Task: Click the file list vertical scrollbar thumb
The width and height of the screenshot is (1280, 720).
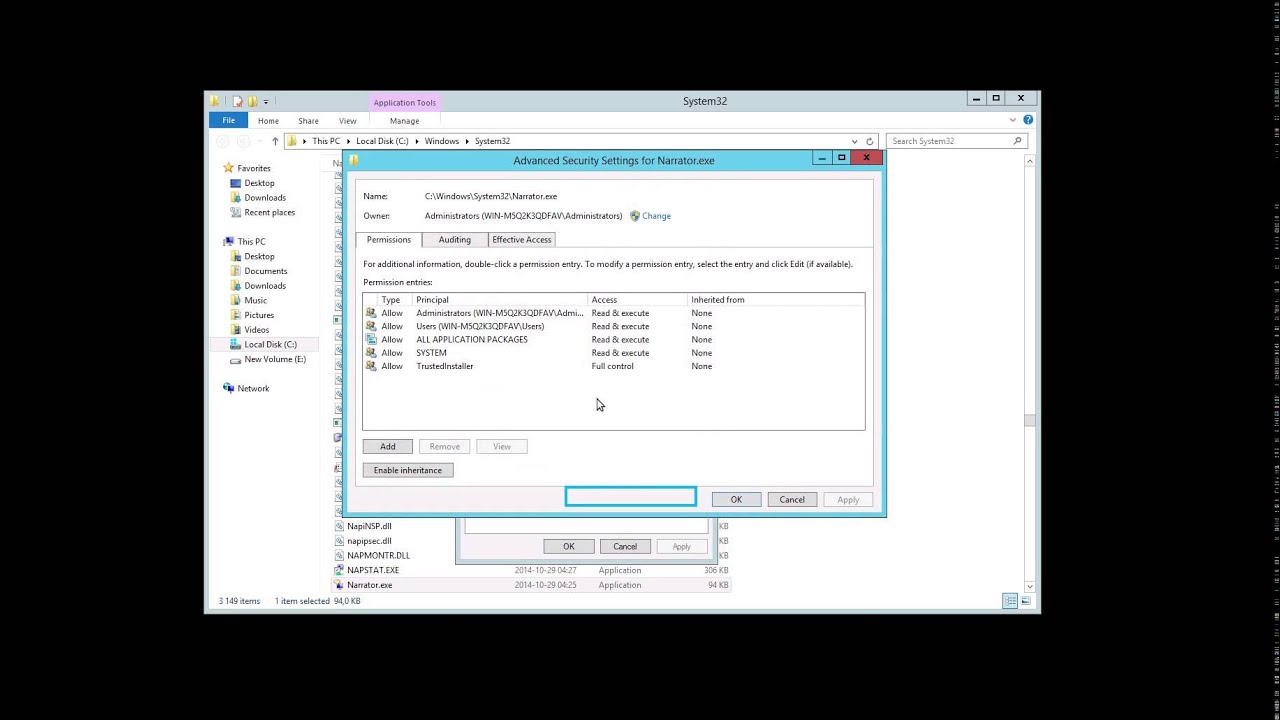Action: [x=1030, y=421]
